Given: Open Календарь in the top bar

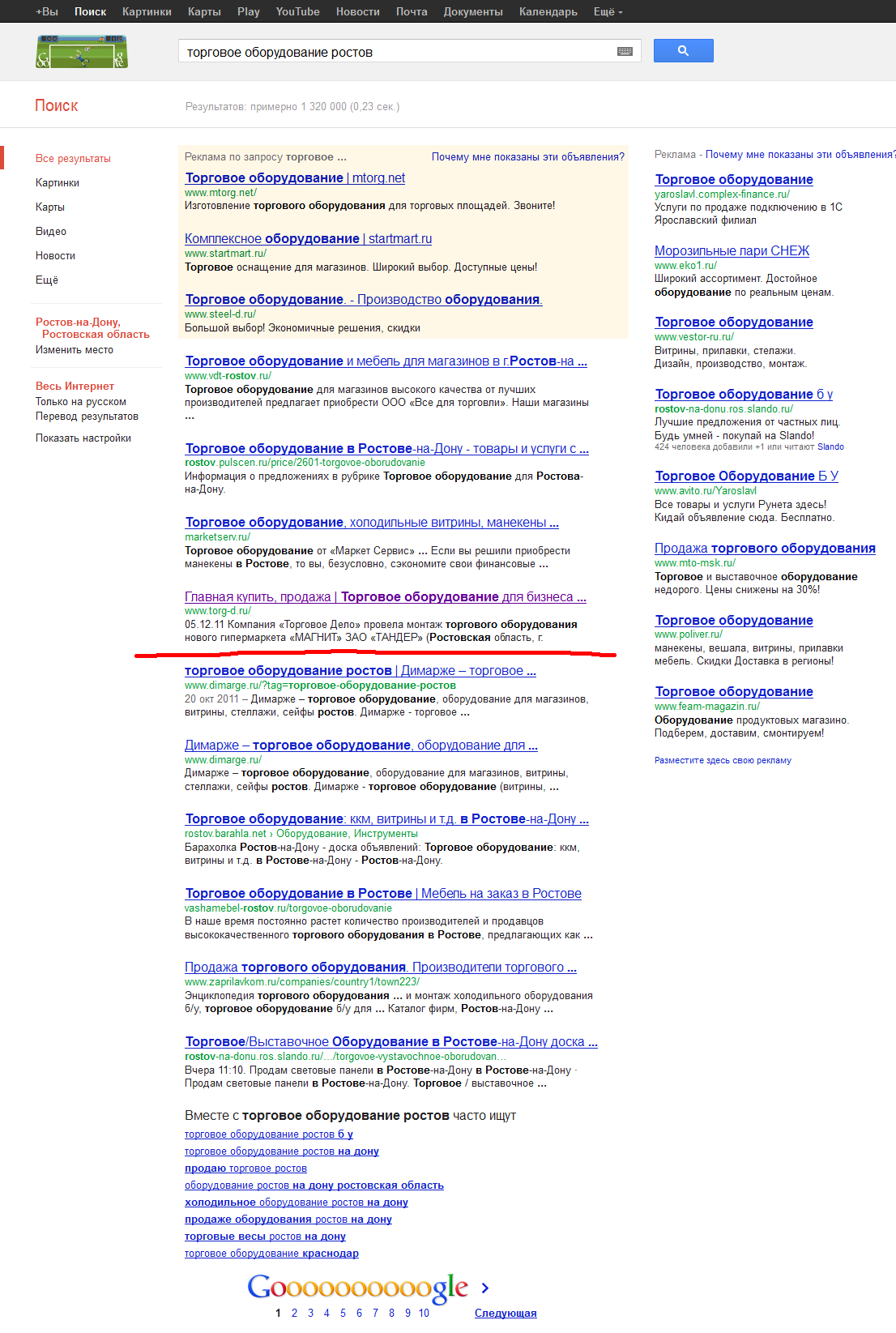Looking at the screenshot, I should pyautogui.click(x=548, y=12).
